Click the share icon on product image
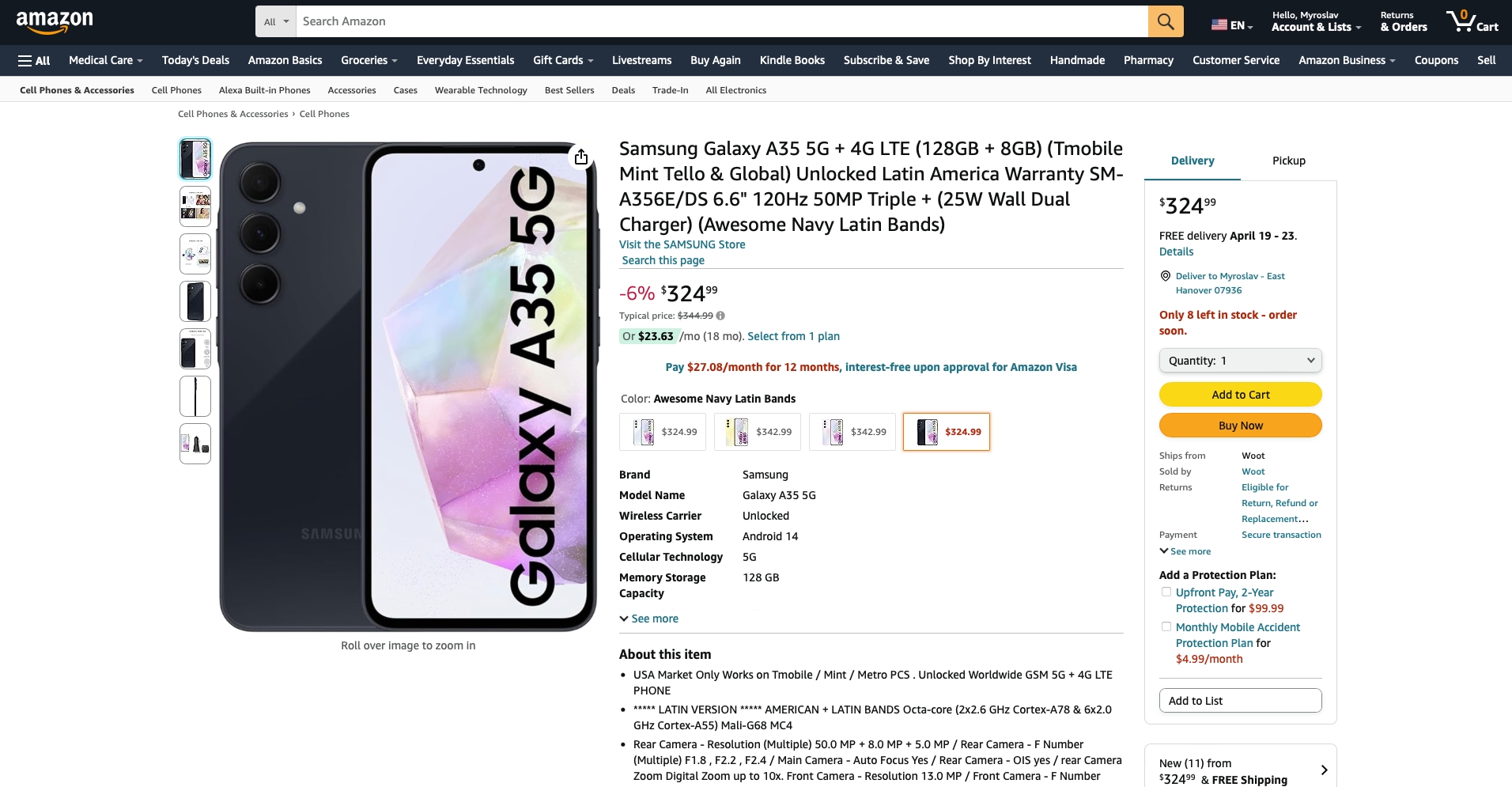Viewport: 1512px width, 787px height. pos(581,157)
